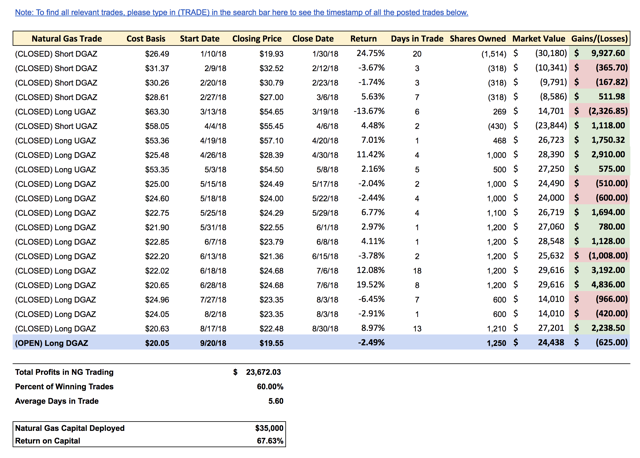Click the gain value 1,118.00

pyautogui.click(x=608, y=126)
